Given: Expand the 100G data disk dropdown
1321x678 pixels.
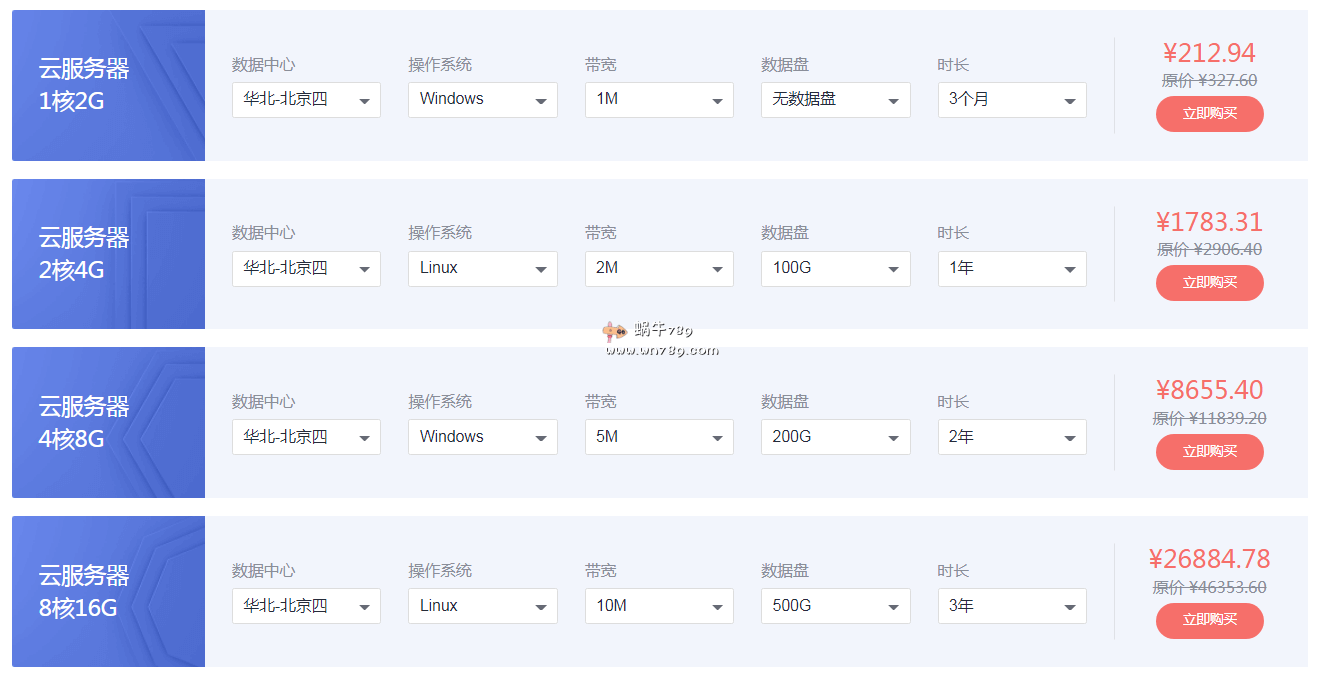Looking at the screenshot, I should click(x=835, y=269).
